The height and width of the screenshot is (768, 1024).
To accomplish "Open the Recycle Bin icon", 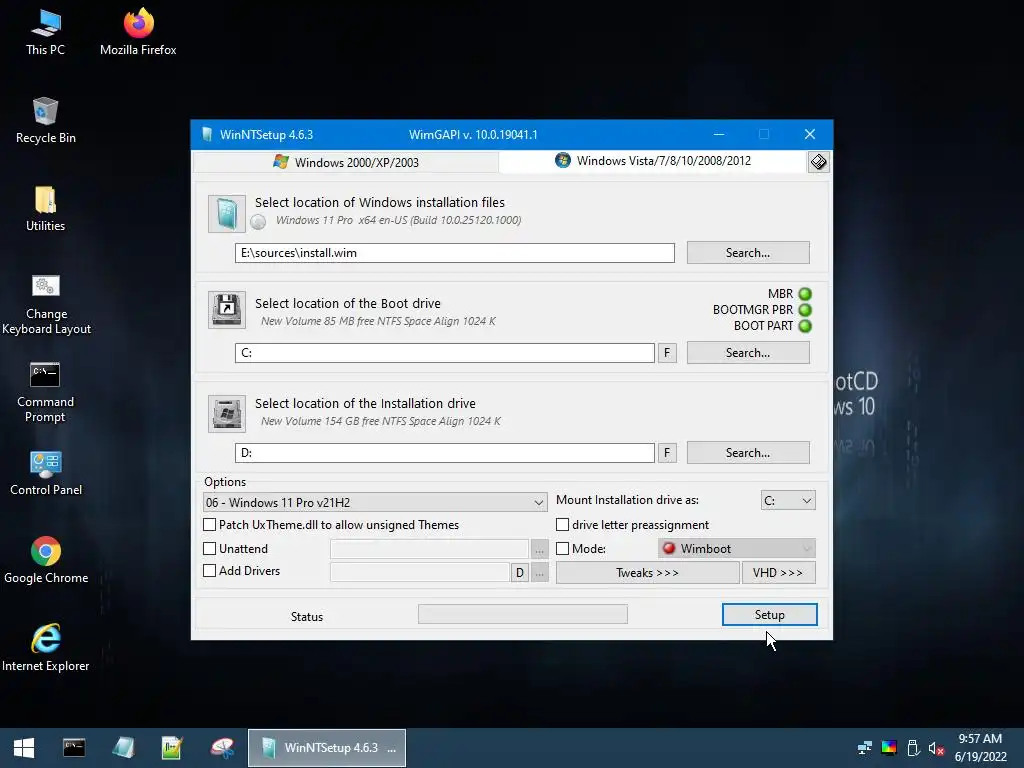I will coord(45,121).
